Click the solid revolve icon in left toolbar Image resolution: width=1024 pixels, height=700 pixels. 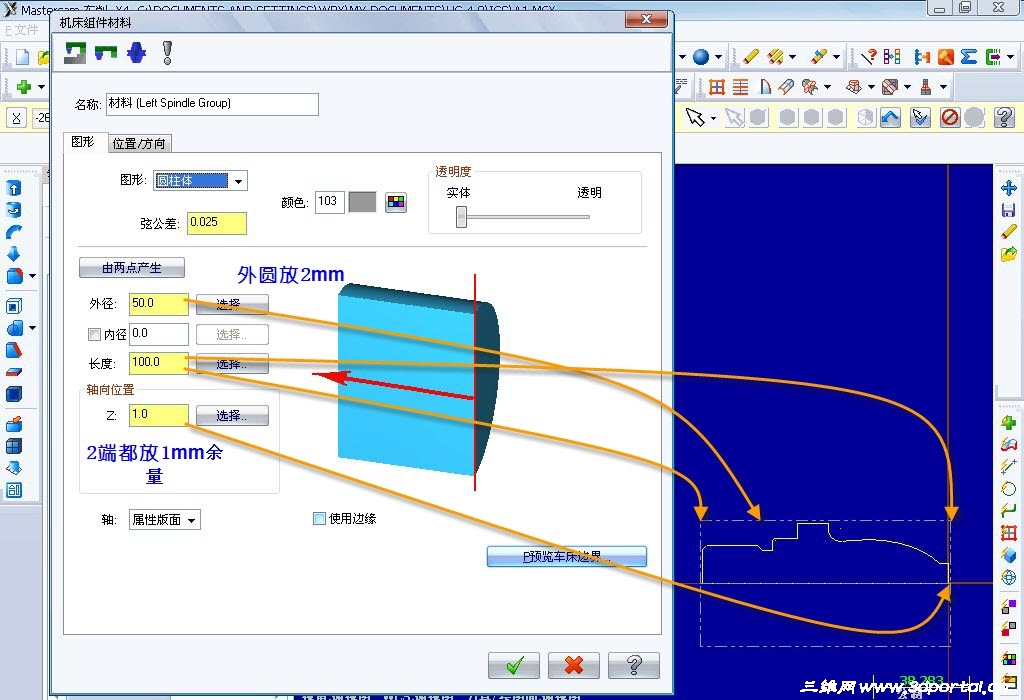[x=14, y=210]
